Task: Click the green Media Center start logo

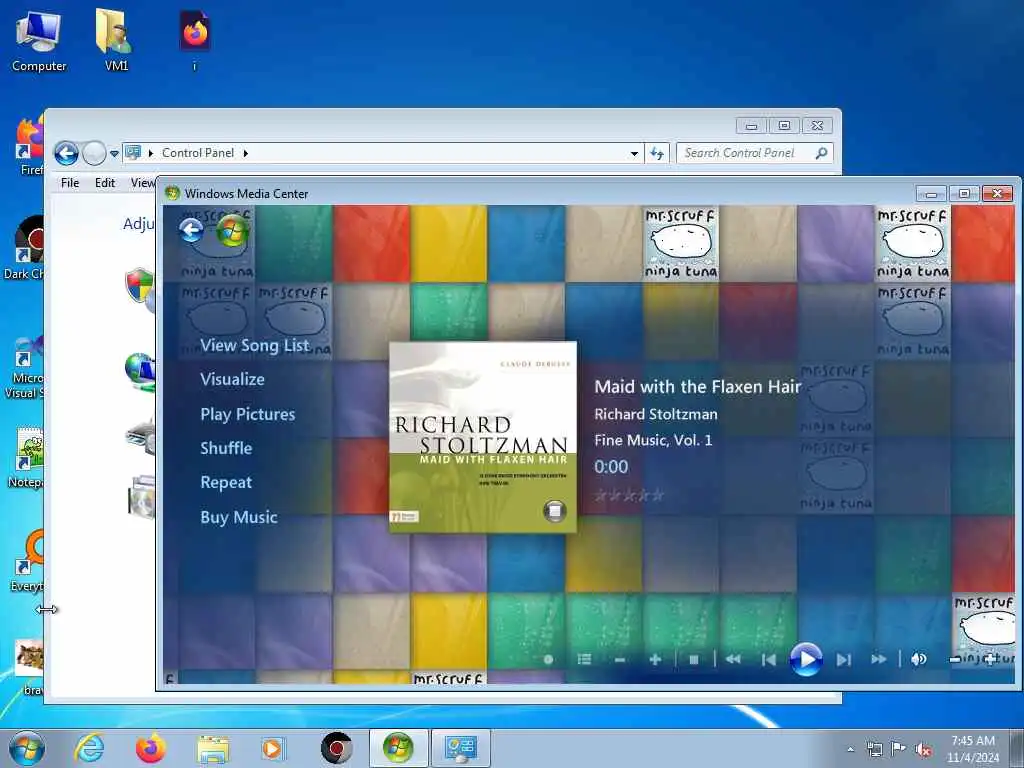Action: click(232, 231)
